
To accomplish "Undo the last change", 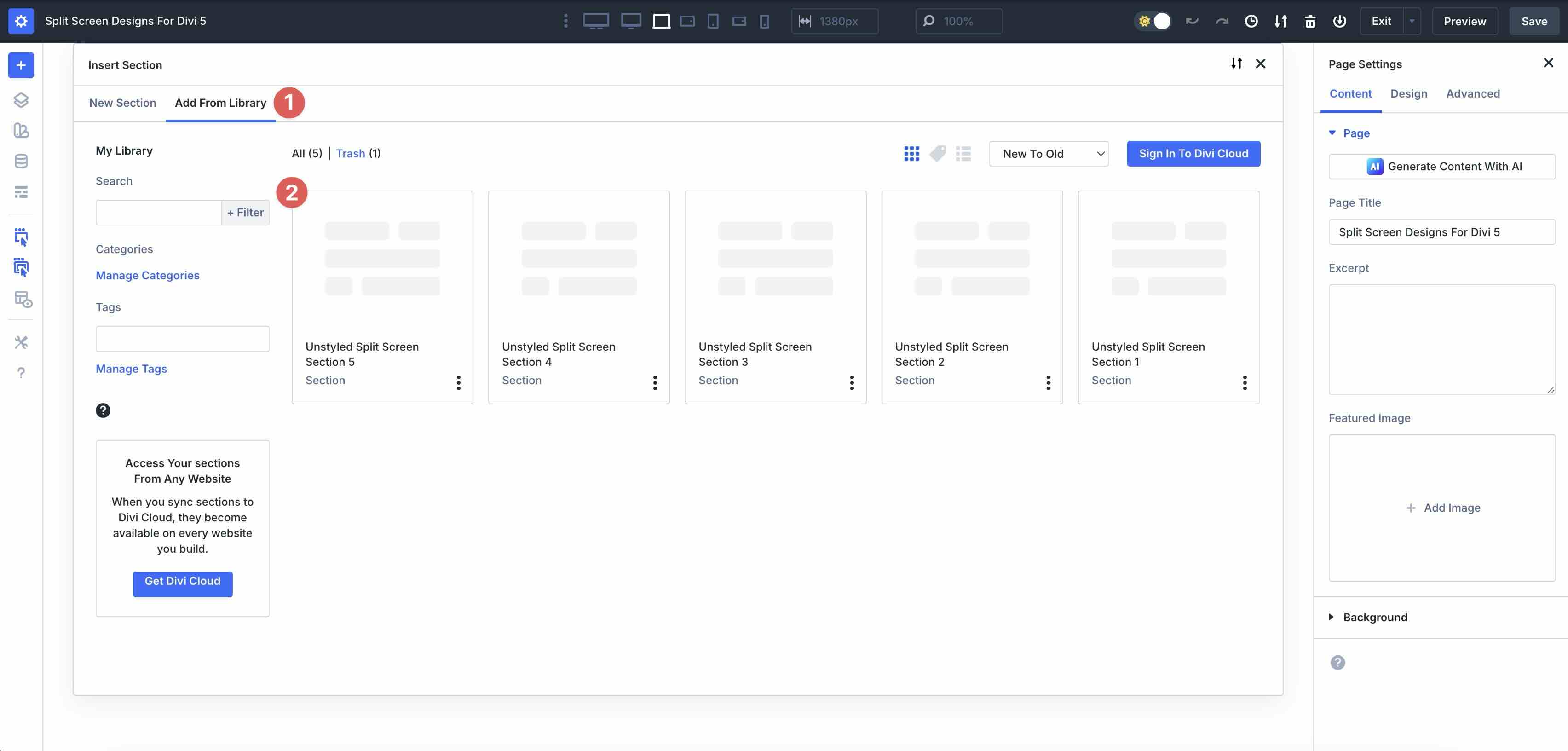I will [1192, 21].
